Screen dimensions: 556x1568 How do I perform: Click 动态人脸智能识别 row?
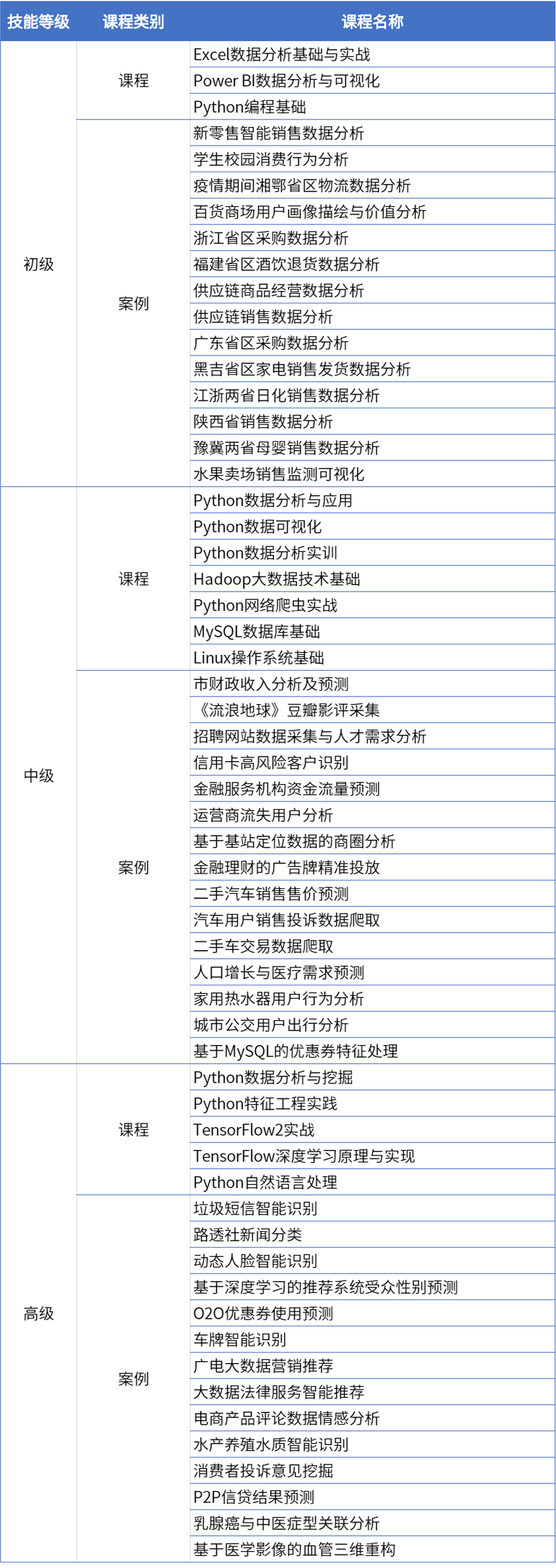(x=373, y=1260)
